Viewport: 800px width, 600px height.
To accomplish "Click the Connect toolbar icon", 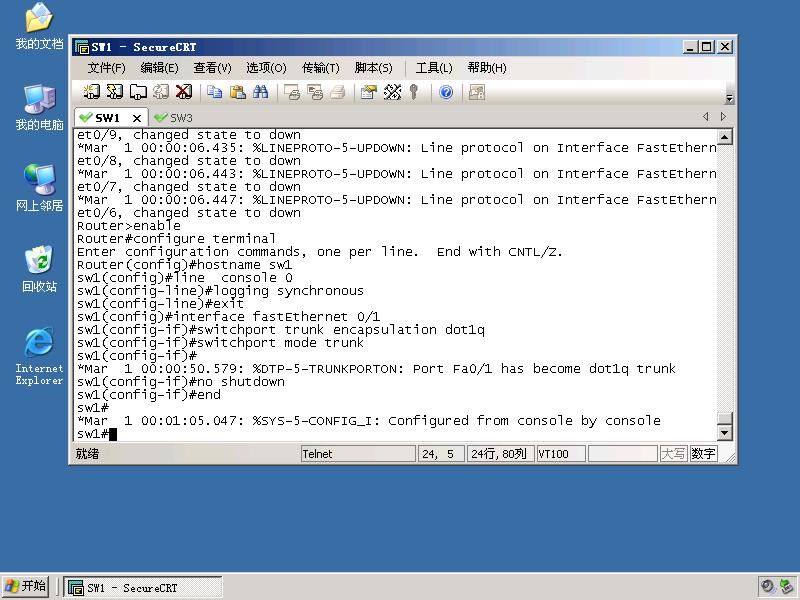I will (x=91, y=92).
